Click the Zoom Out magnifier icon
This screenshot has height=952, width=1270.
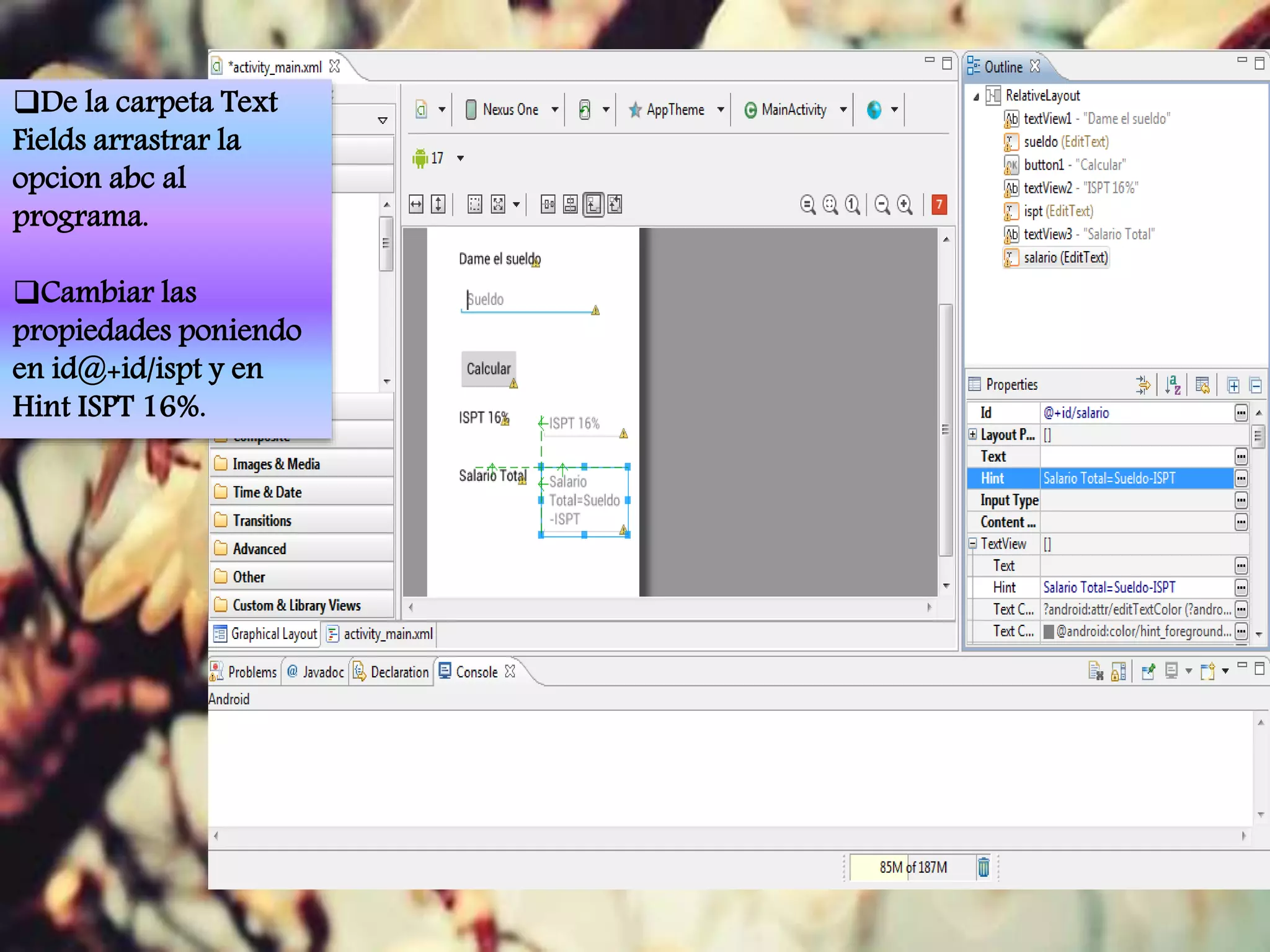(x=882, y=204)
